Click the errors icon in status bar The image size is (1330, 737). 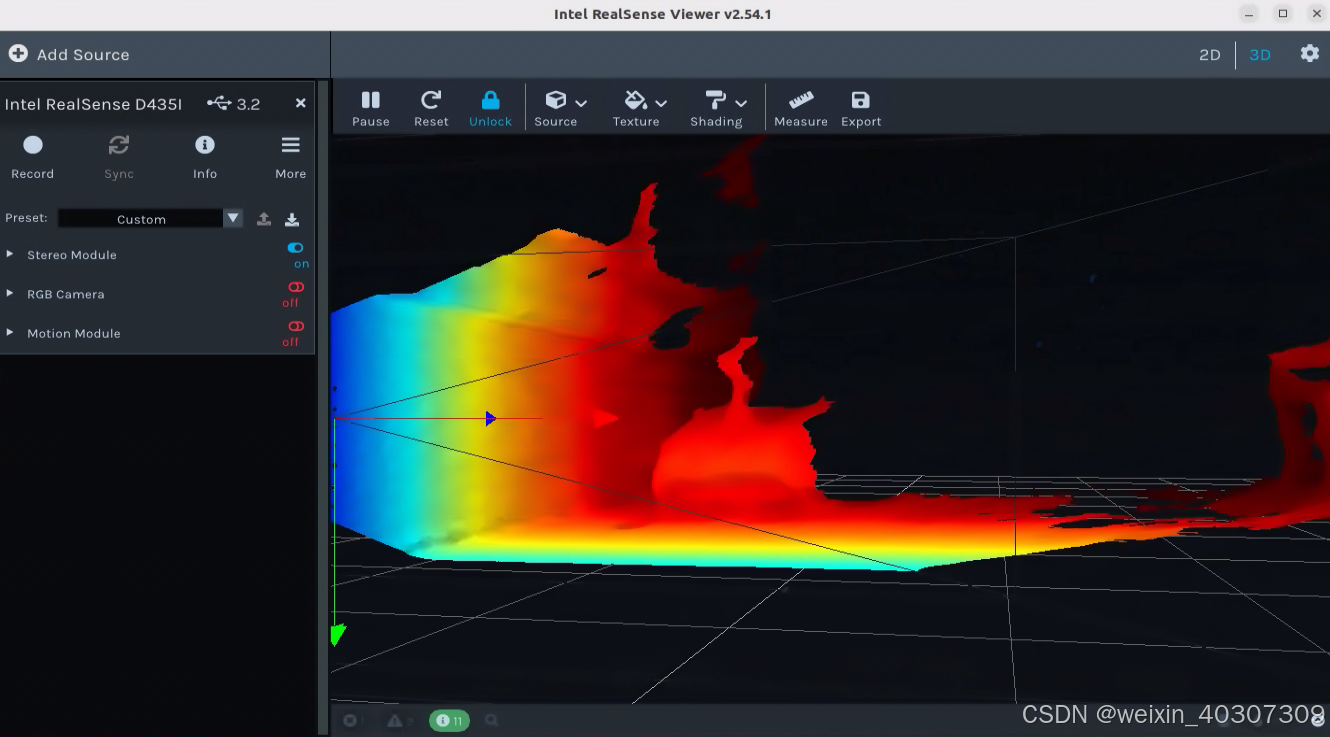tap(350, 720)
